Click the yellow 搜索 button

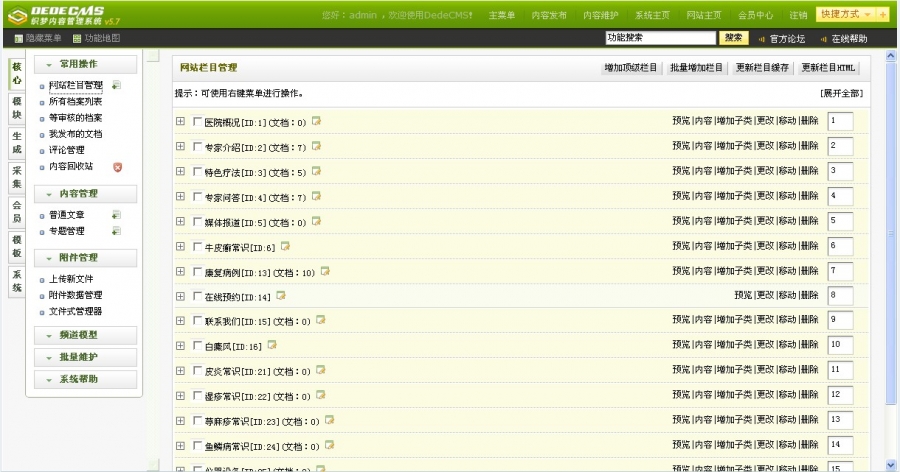(x=733, y=38)
